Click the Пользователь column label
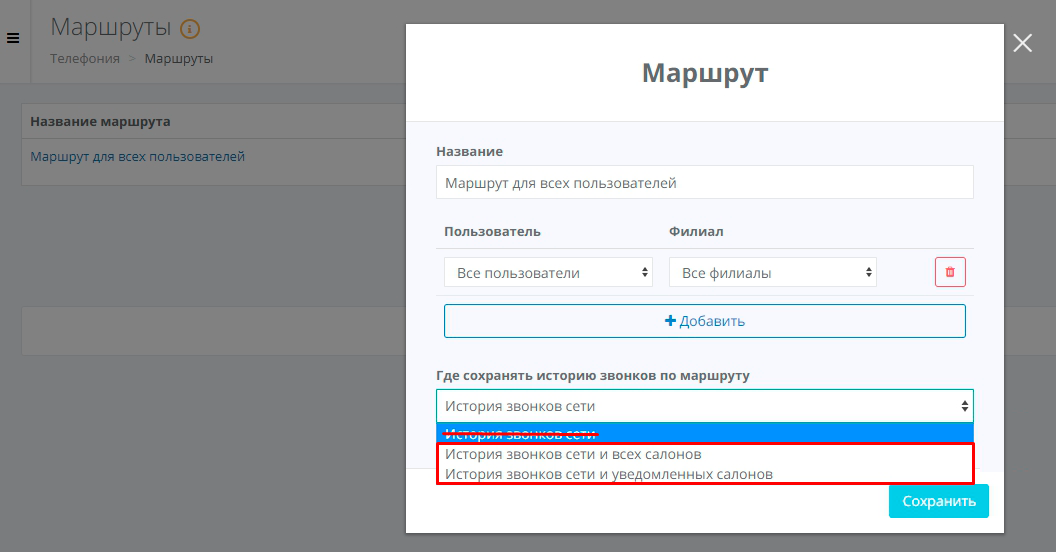This screenshot has height=552, width=1056. pos(492,231)
